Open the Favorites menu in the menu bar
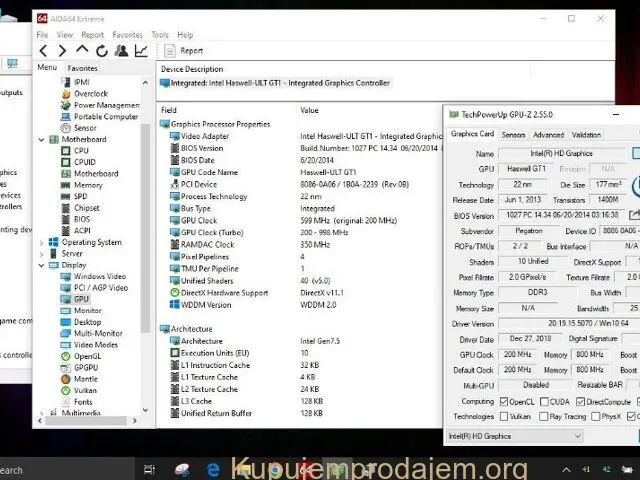The width and height of the screenshot is (640, 480). click(127, 34)
